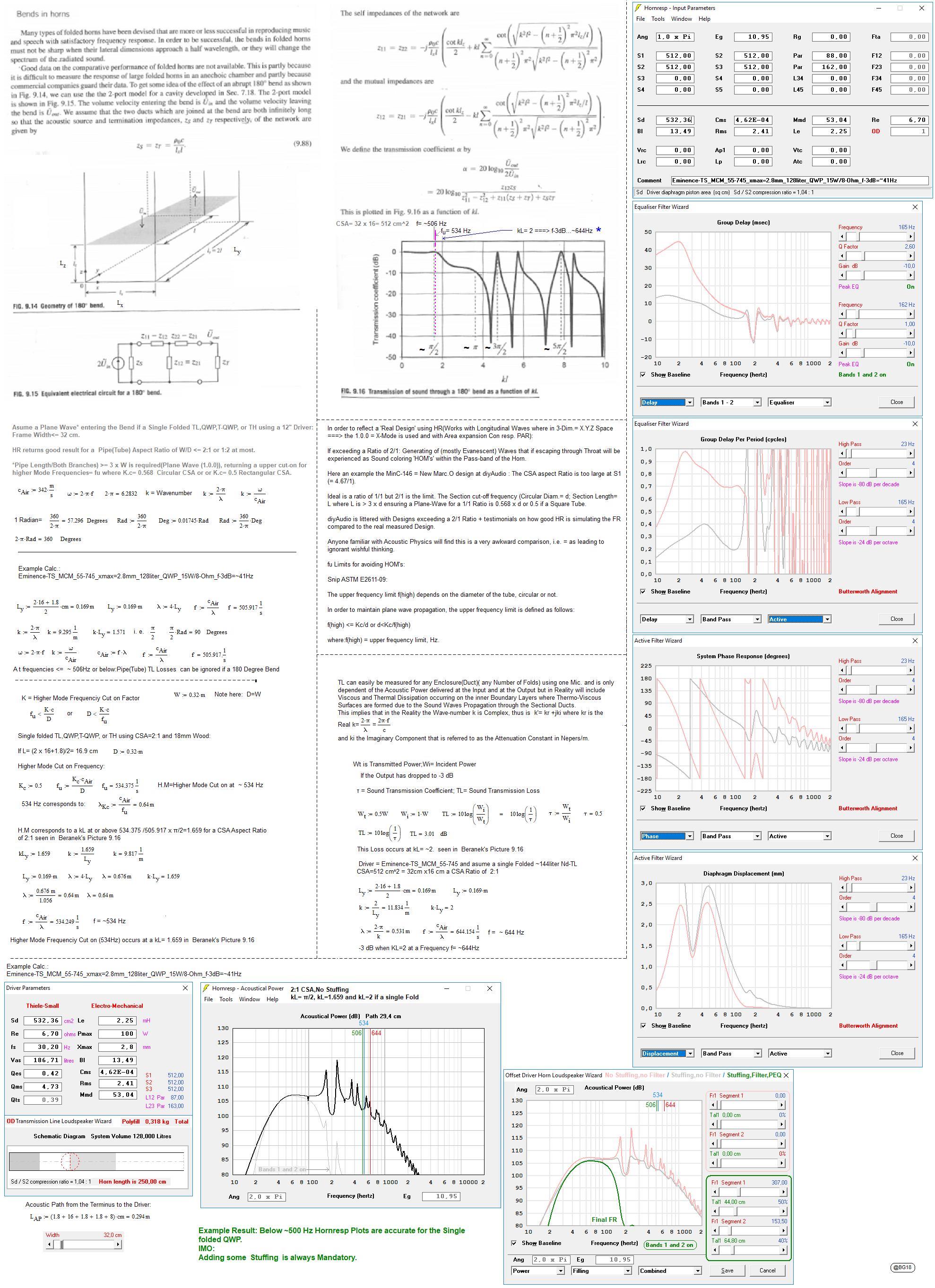Toggle Show Baseline in Group Delay Per Period wizard
Viewport: 935px width, 1288px height.
click(x=642, y=592)
